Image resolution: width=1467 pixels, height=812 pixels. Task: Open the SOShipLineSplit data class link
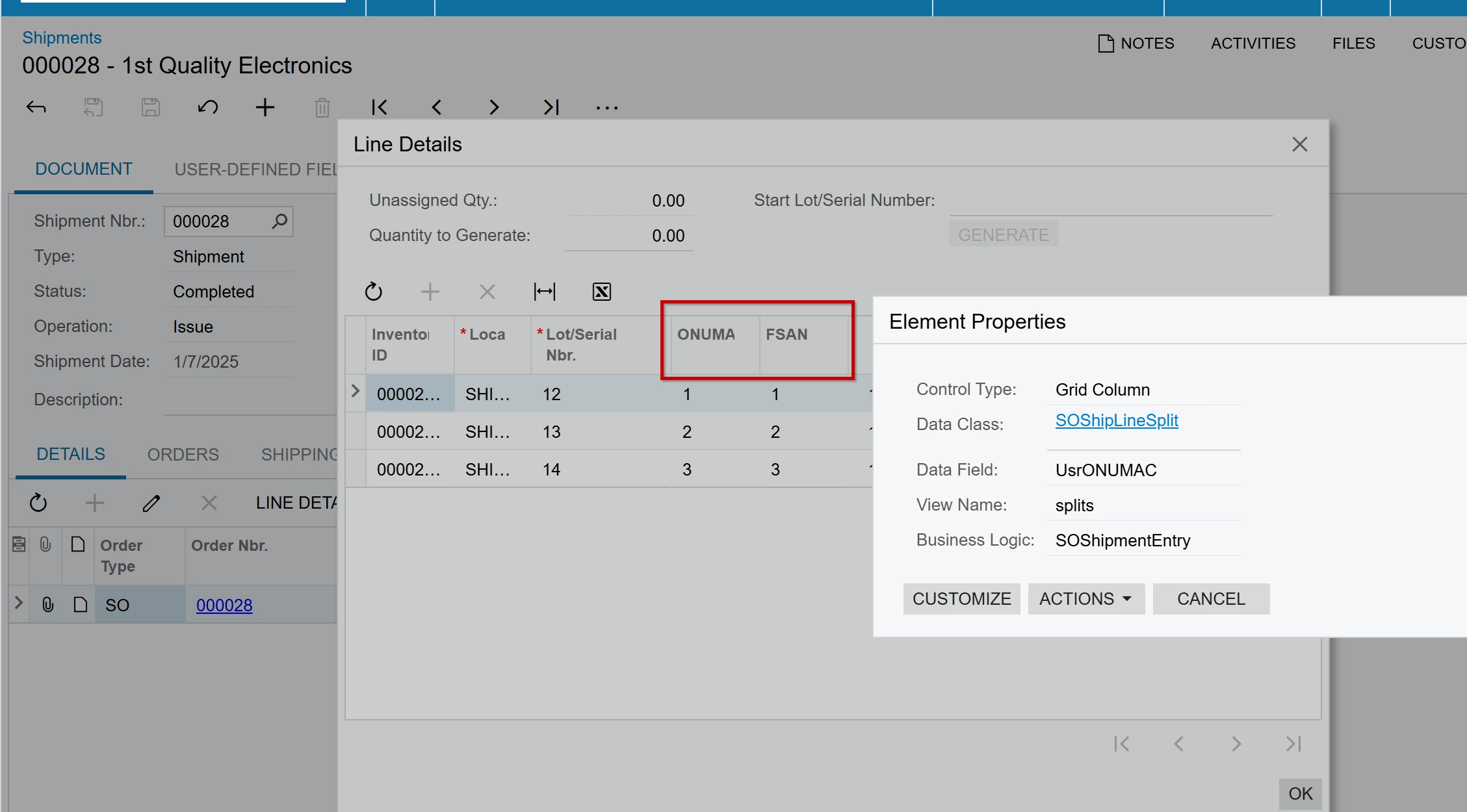tap(1116, 421)
